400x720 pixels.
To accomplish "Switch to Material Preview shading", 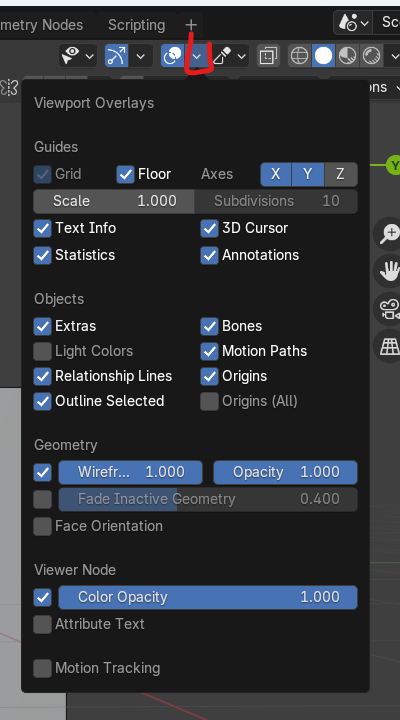I will pyautogui.click(x=347, y=56).
